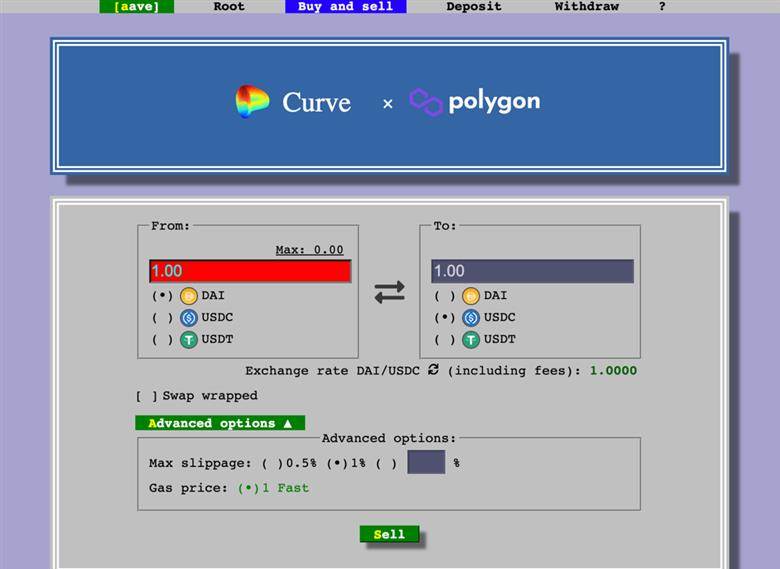This screenshot has height=569, width=780.
Task: Focus the red From amount field
Action: [250, 271]
